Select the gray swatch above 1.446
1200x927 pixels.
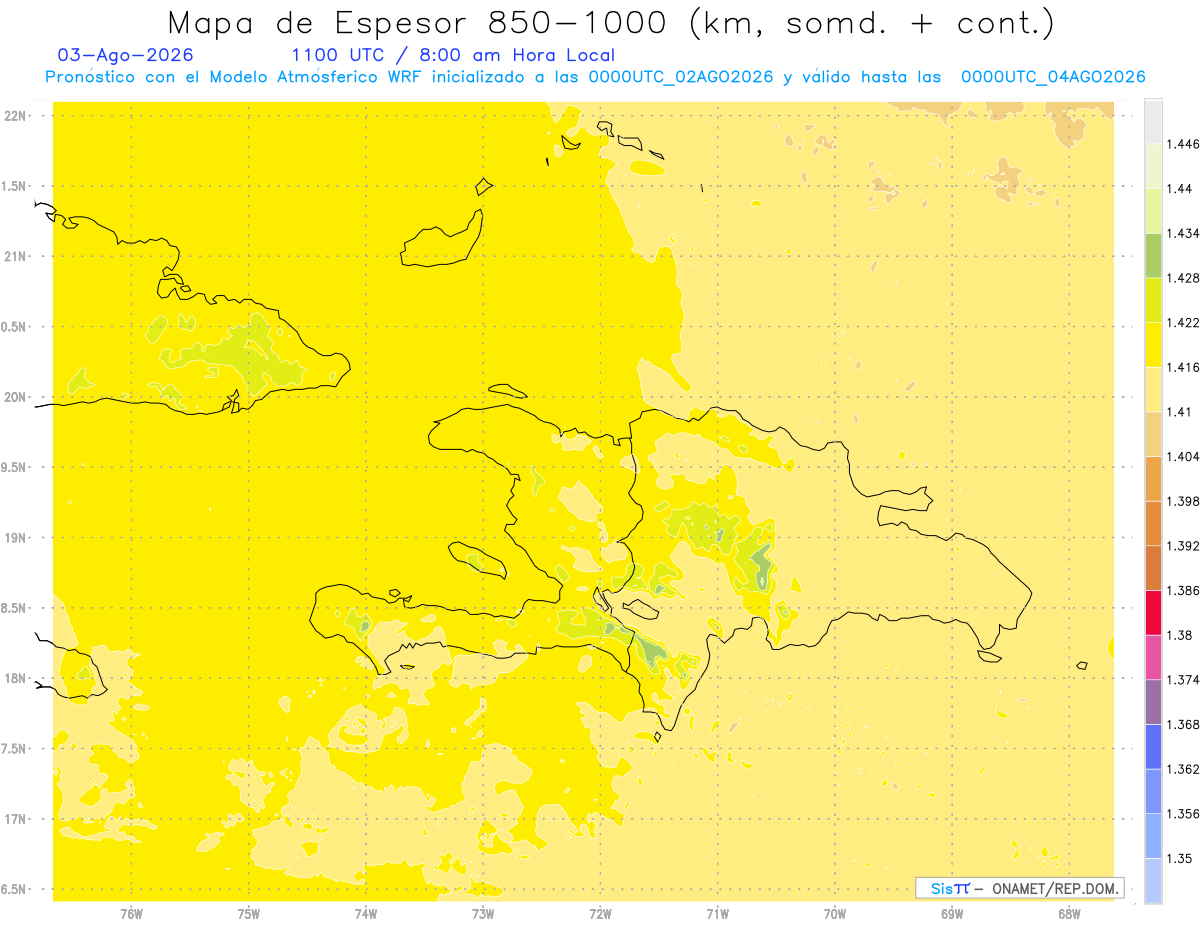point(1153,121)
